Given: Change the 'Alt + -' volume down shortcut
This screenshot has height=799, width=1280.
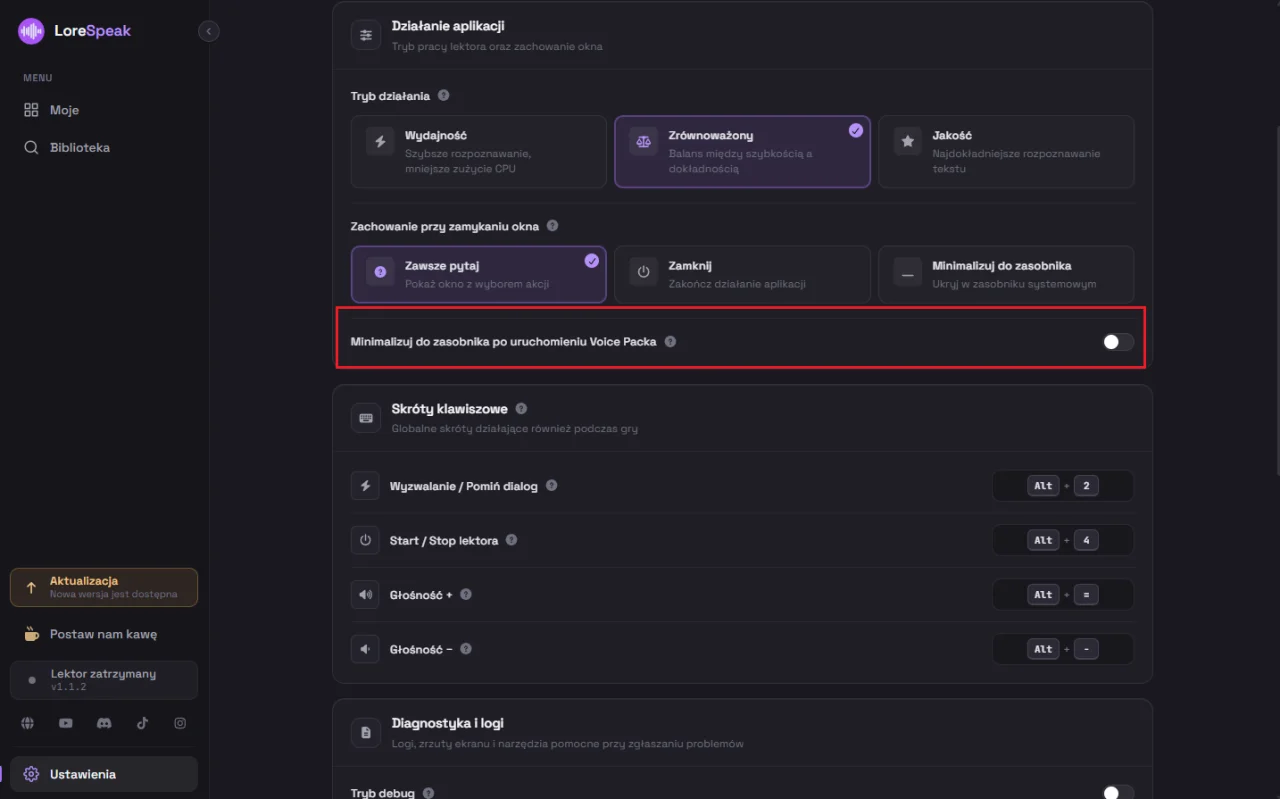Looking at the screenshot, I should tap(1063, 649).
